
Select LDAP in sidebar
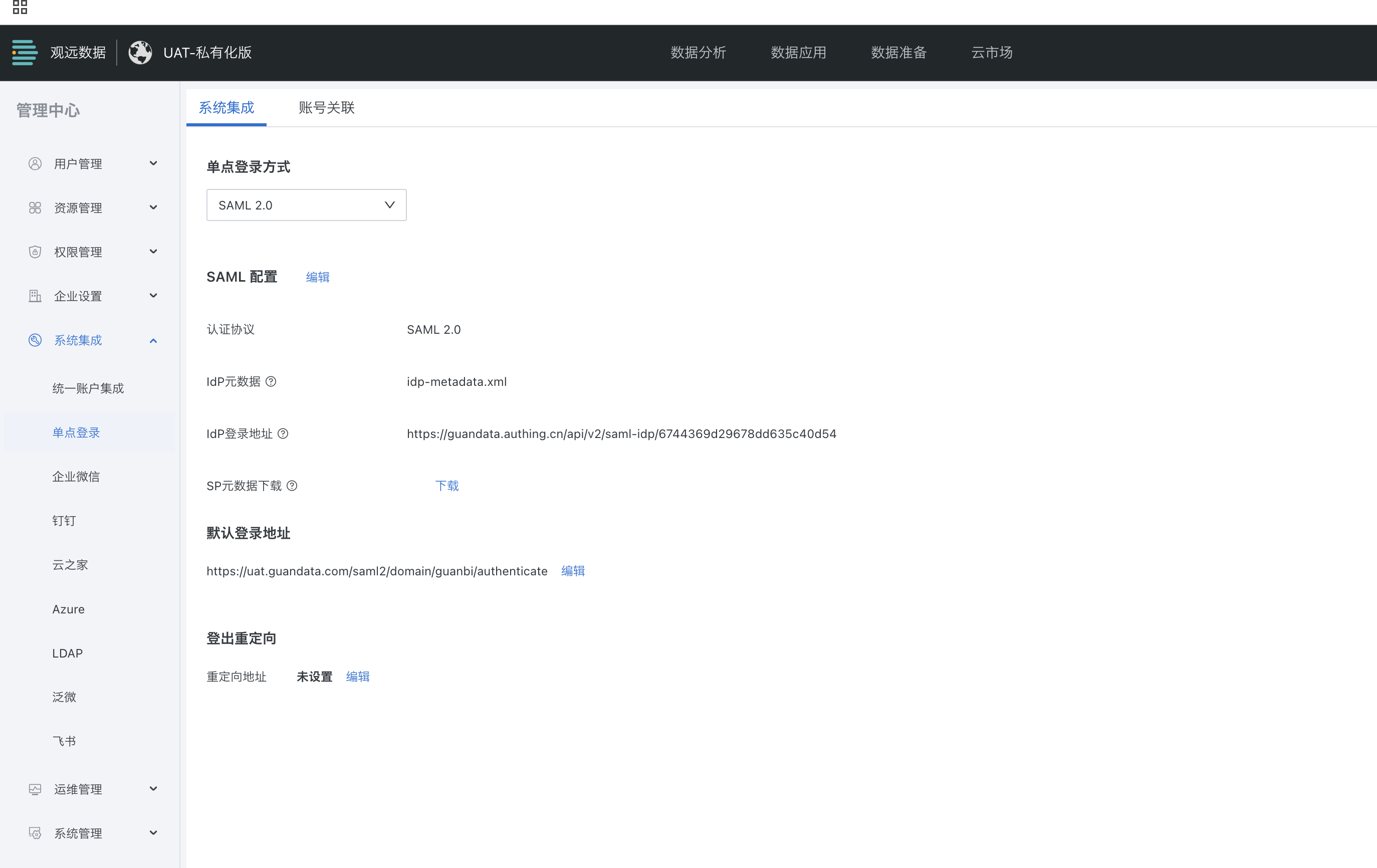(x=68, y=654)
